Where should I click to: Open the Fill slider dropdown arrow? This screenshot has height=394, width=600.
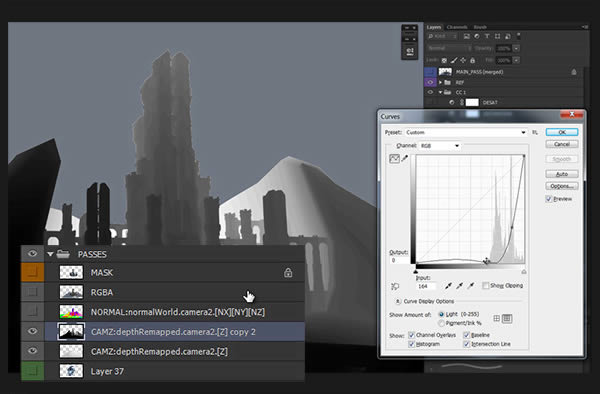516,60
